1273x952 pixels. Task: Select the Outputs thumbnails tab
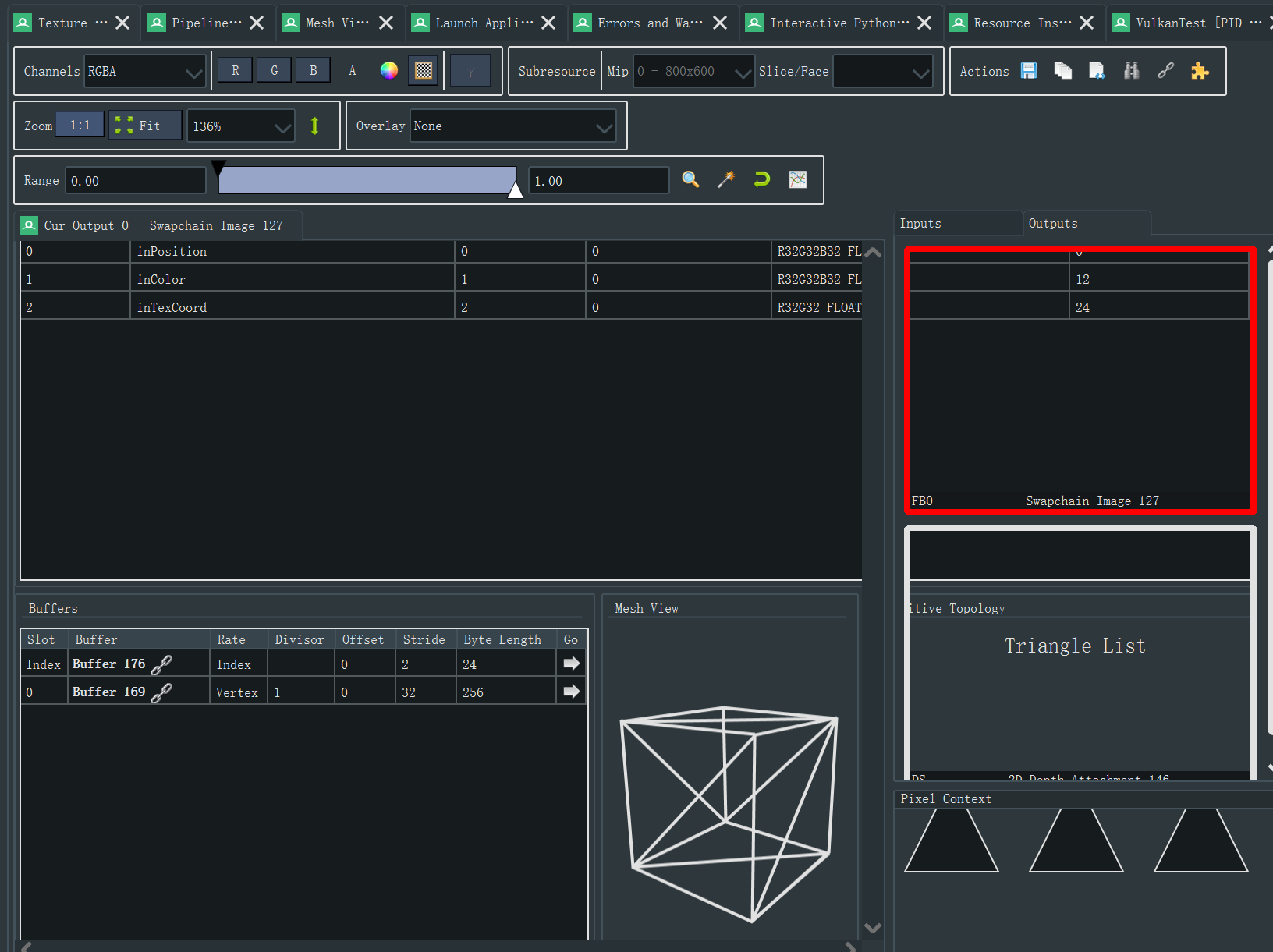[x=1086, y=224]
